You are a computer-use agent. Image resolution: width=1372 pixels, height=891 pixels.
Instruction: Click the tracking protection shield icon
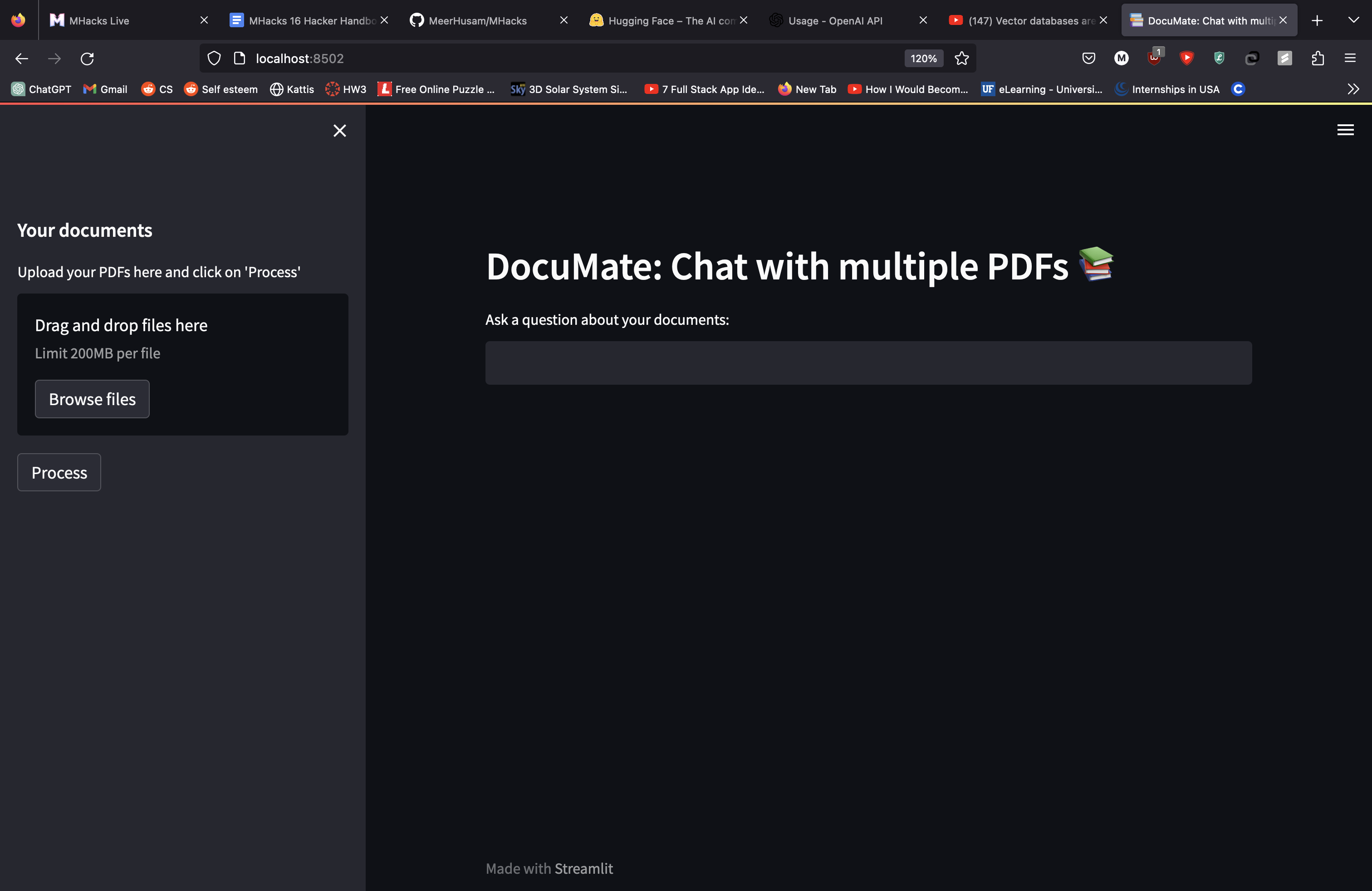tap(214, 58)
